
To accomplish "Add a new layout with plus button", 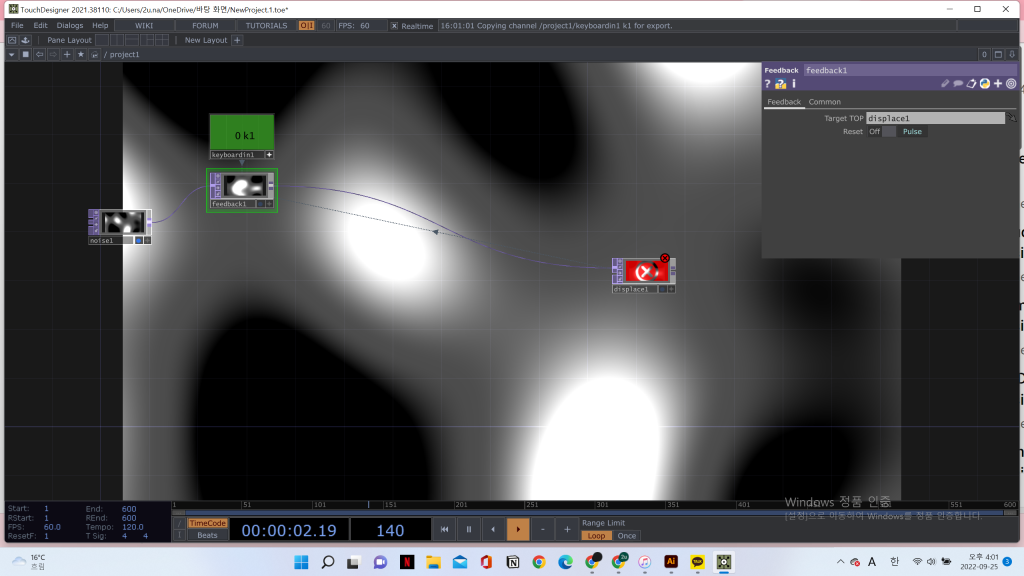I will pos(237,40).
